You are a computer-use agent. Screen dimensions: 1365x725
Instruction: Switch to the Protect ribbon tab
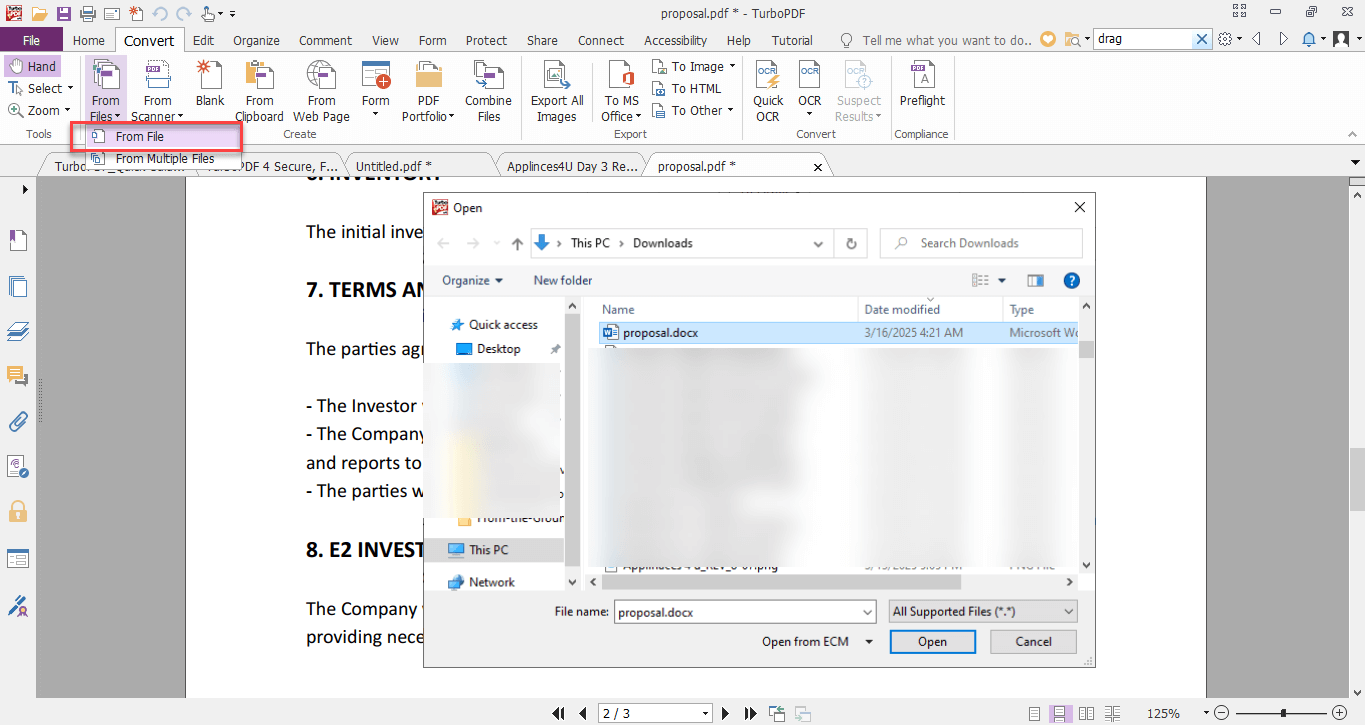[x=486, y=40]
